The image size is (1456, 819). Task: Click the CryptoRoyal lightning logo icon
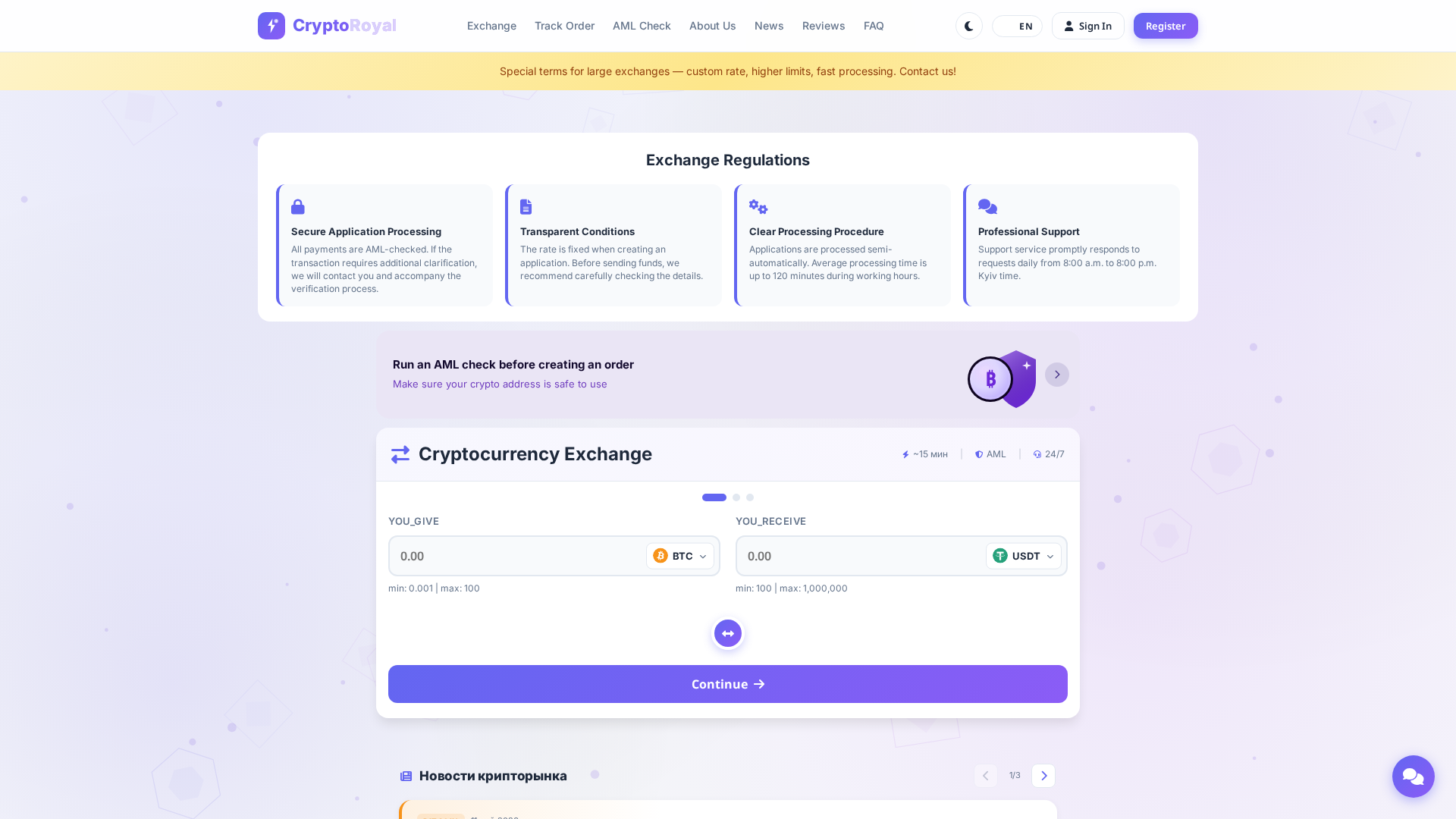(271, 26)
